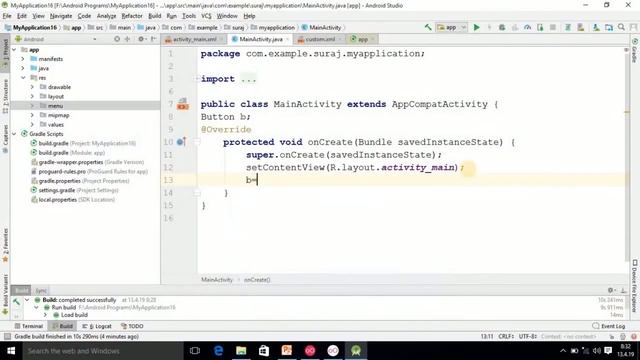Toggle the tool window quick-access icon in status bar
Viewport: 640px width, 360px height.
coord(7,337)
